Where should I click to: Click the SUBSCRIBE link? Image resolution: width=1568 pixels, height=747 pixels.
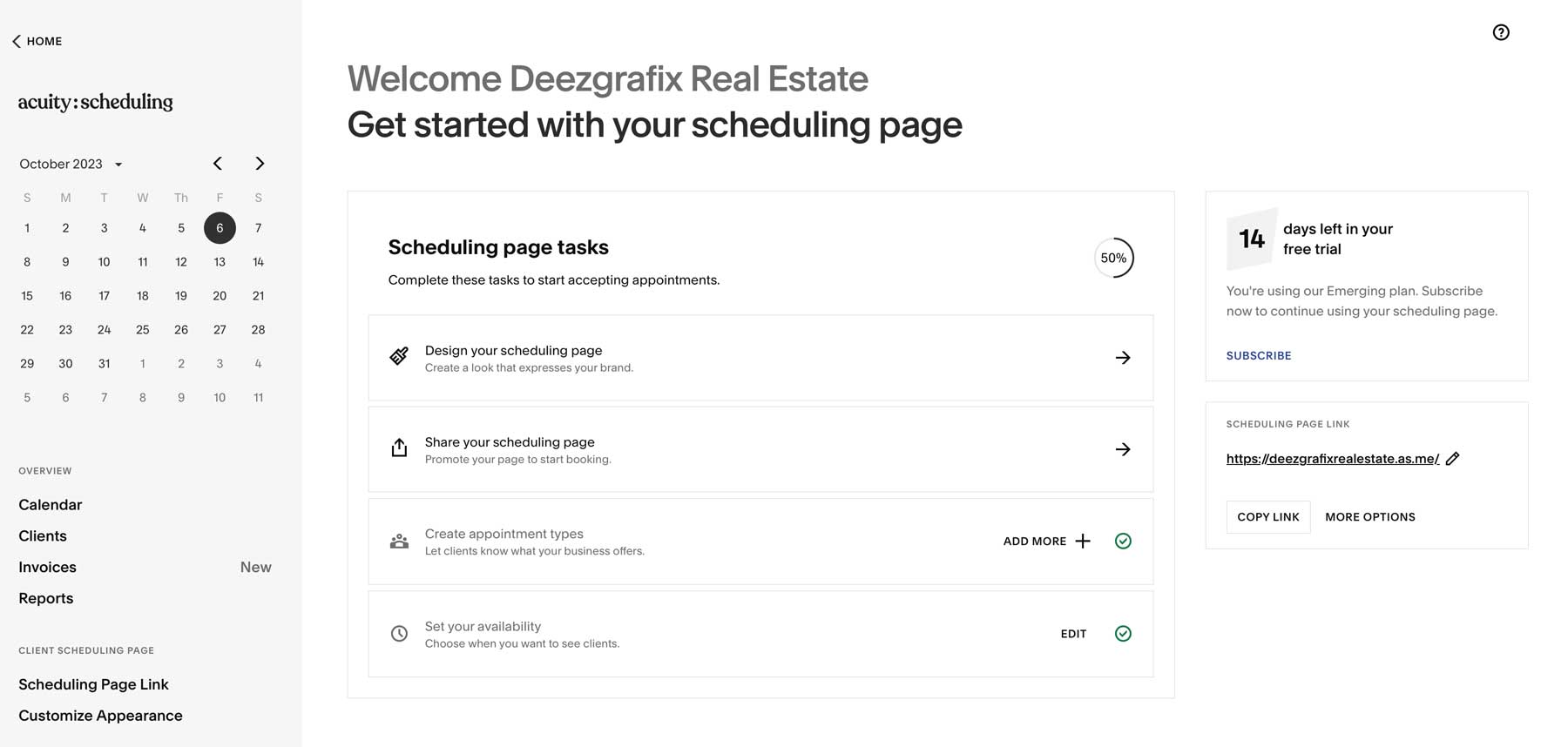[1258, 355]
